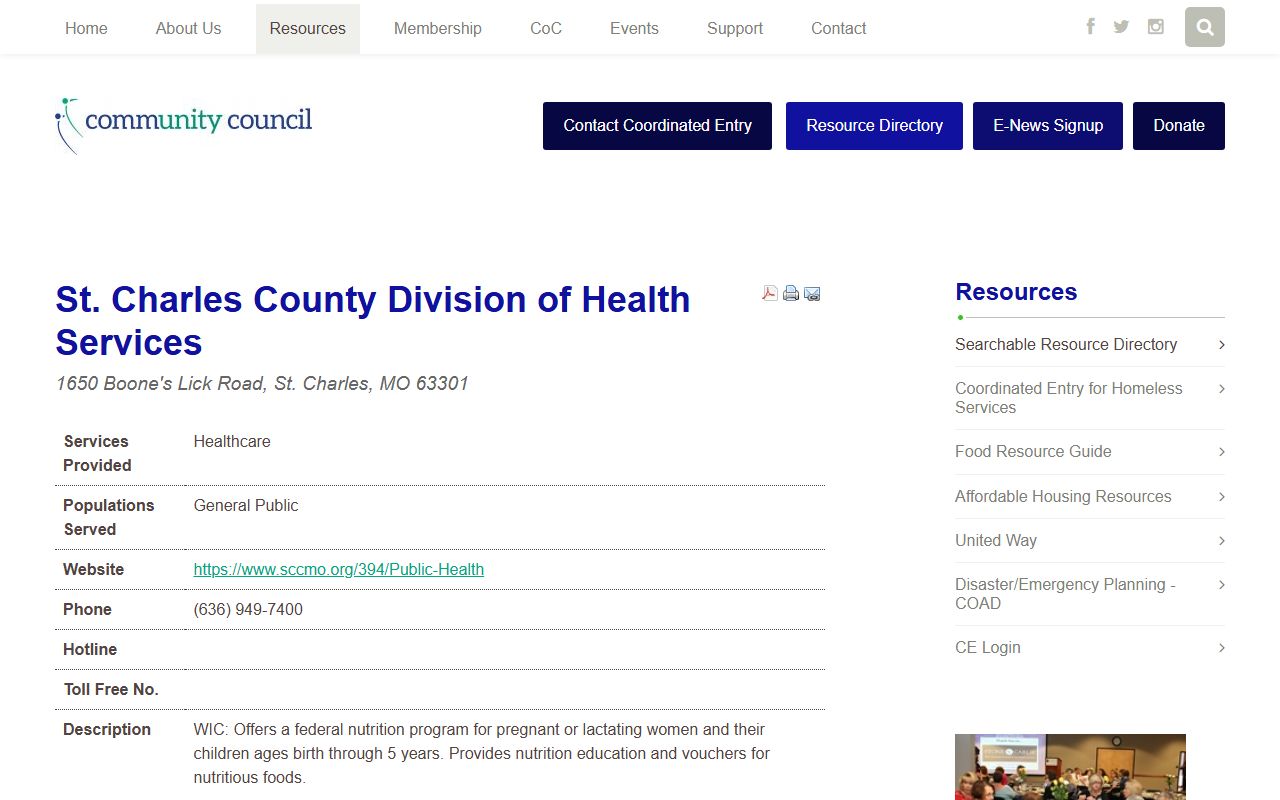
Task: Click the Healthcare services value
Action: coord(232,441)
